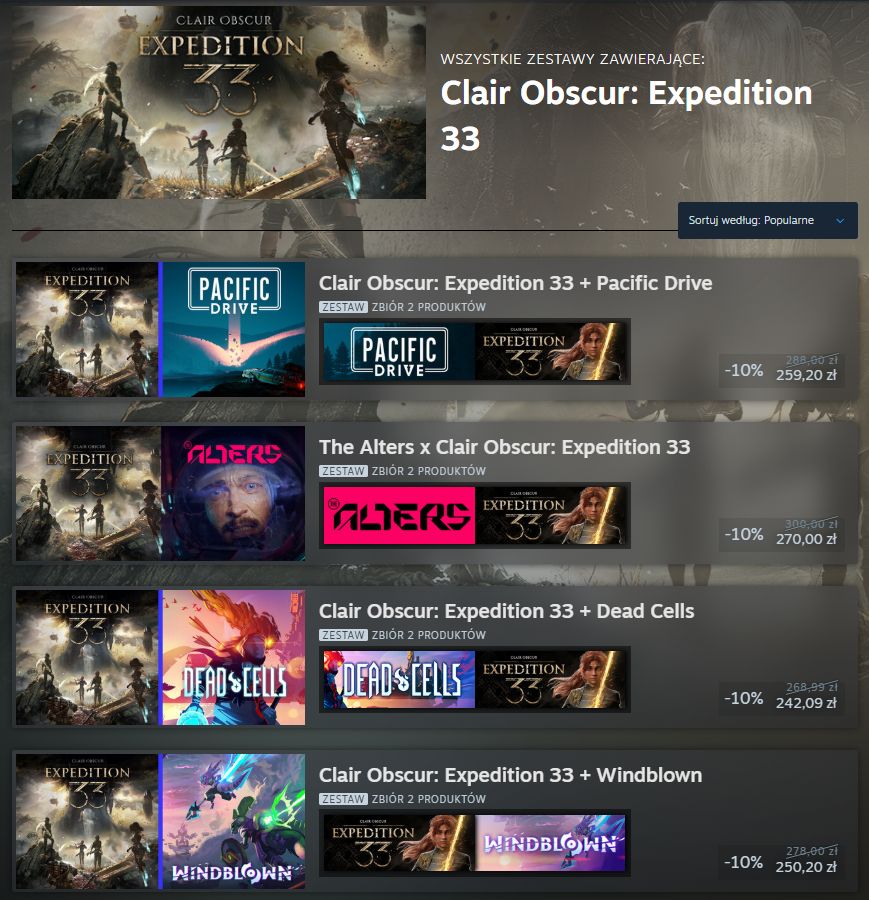Click the sort dropdown chevron arrow

[x=840, y=220]
